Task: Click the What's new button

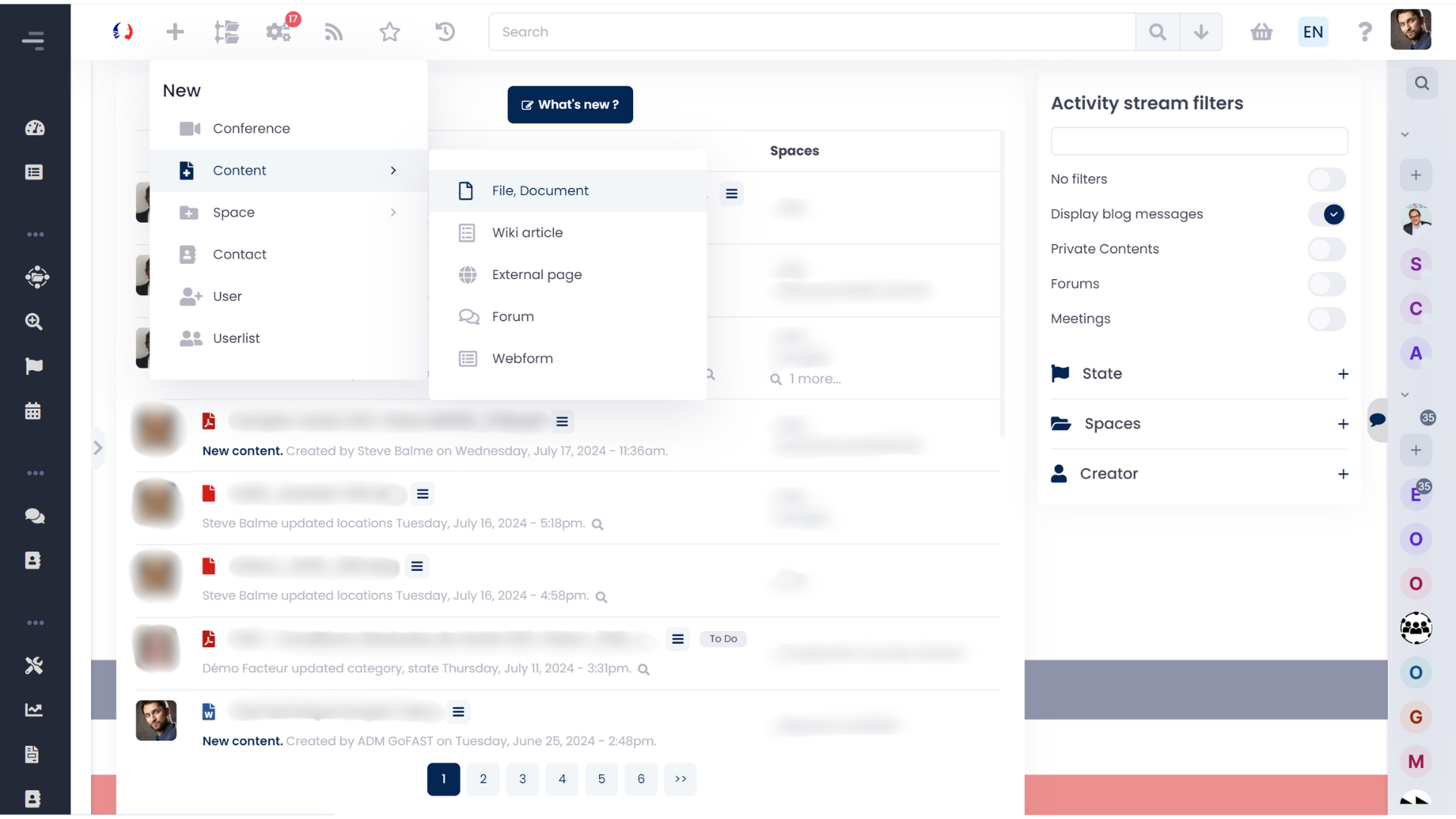Action: point(570,105)
